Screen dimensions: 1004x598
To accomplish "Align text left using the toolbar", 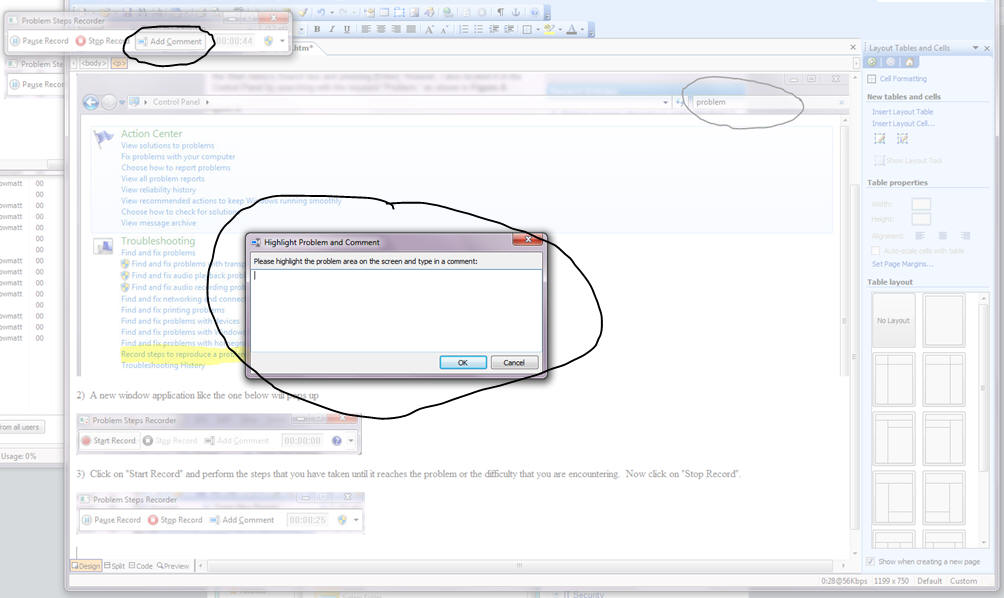I will tap(366, 29).
